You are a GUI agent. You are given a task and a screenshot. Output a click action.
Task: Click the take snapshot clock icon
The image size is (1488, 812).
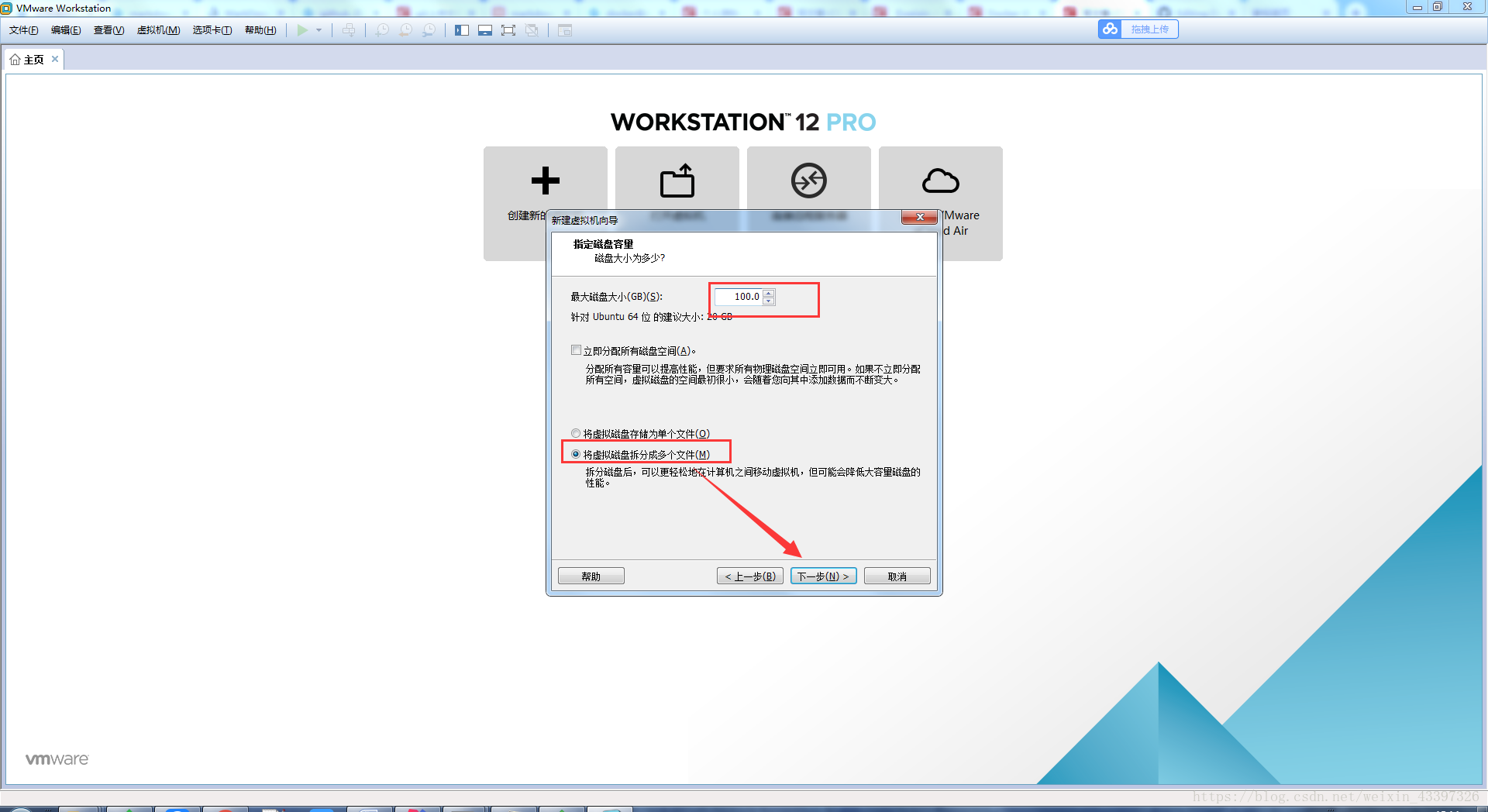(x=382, y=30)
